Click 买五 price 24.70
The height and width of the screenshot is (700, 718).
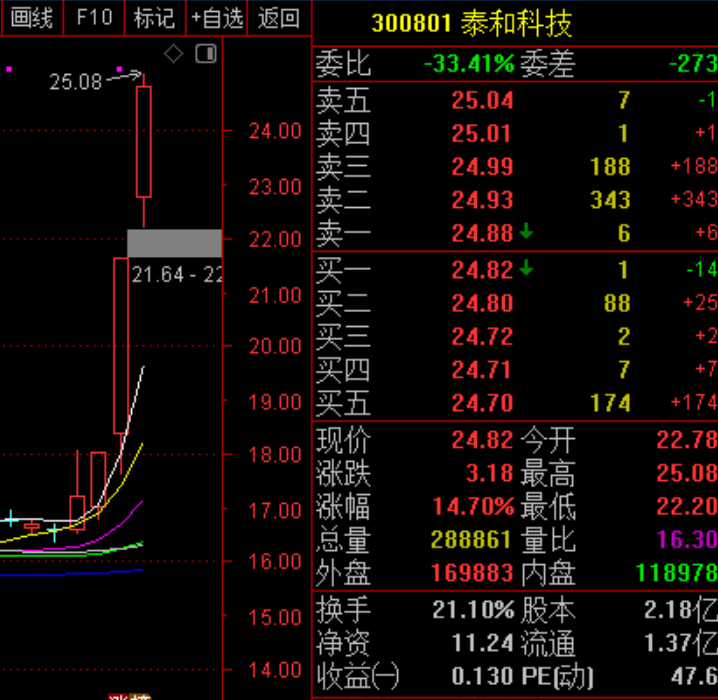click(x=482, y=403)
